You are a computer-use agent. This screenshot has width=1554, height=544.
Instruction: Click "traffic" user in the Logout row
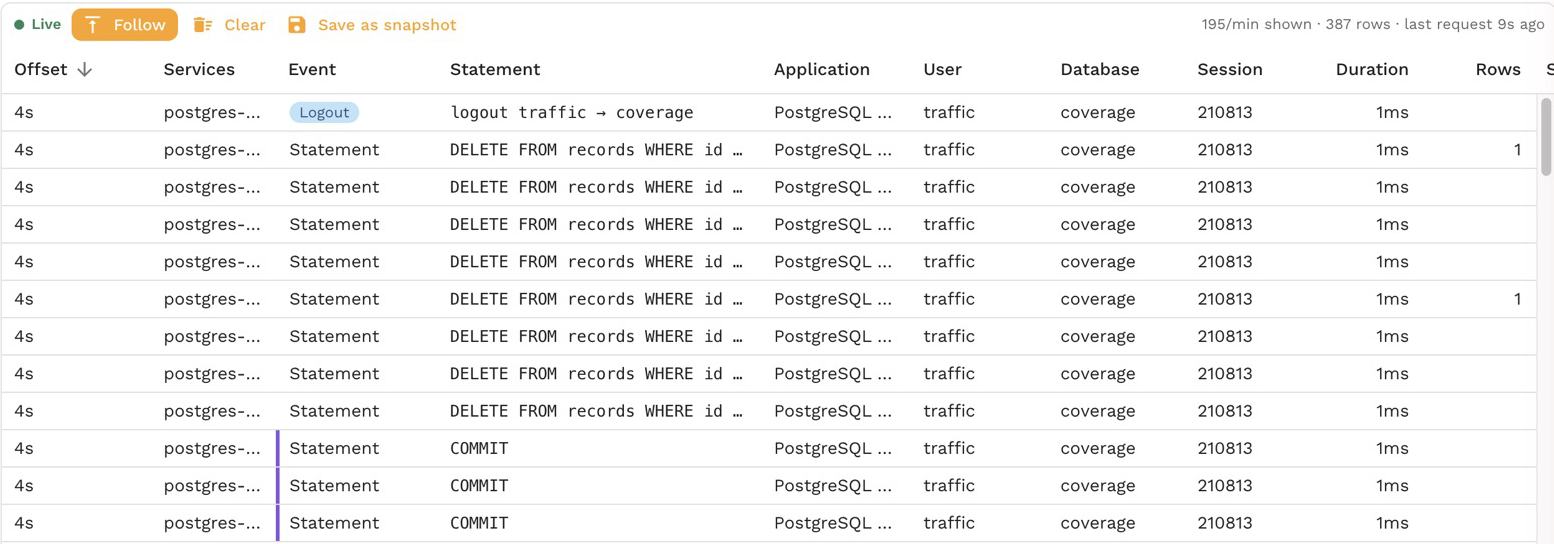point(949,112)
